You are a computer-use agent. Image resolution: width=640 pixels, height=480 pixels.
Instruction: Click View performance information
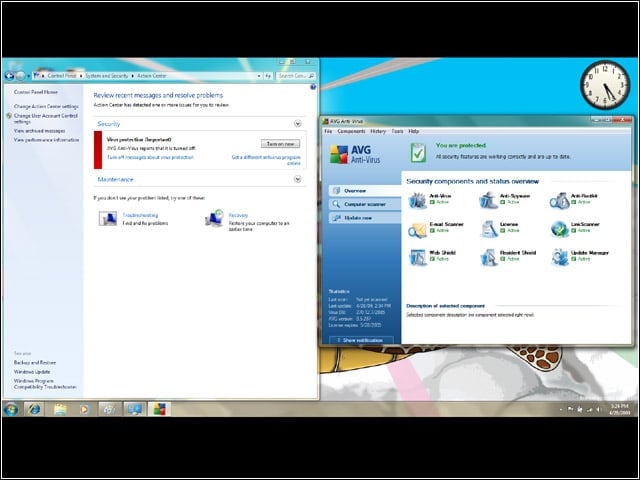[47, 140]
